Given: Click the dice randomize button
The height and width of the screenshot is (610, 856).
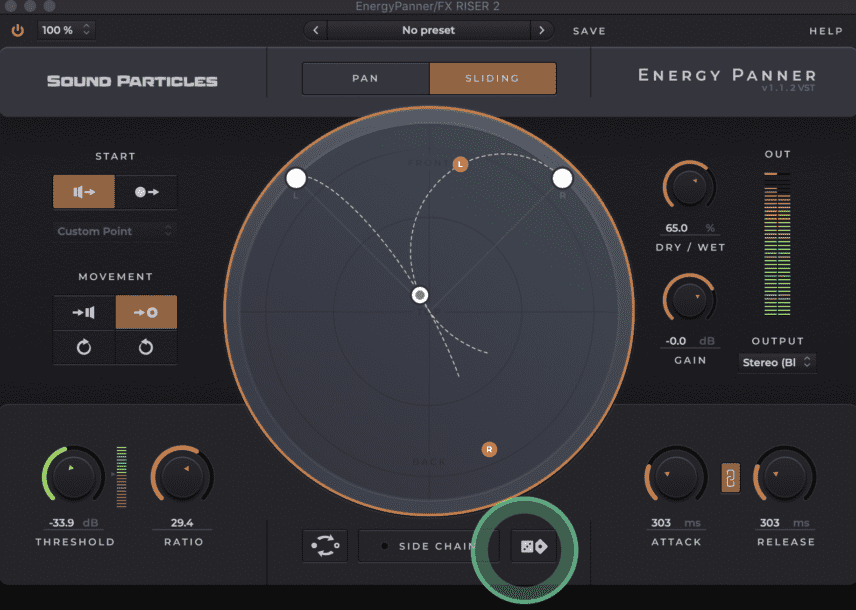Looking at the screenshot, I should pyautogui.click(x=533, y=546).
